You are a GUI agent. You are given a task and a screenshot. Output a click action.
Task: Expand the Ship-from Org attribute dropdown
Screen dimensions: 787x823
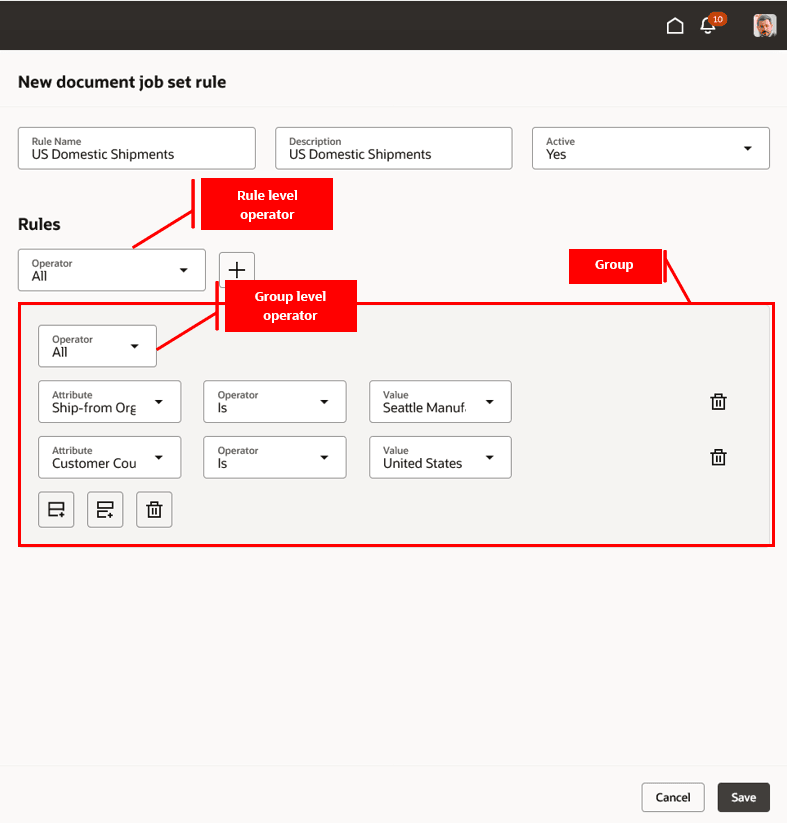pos(110,402)
